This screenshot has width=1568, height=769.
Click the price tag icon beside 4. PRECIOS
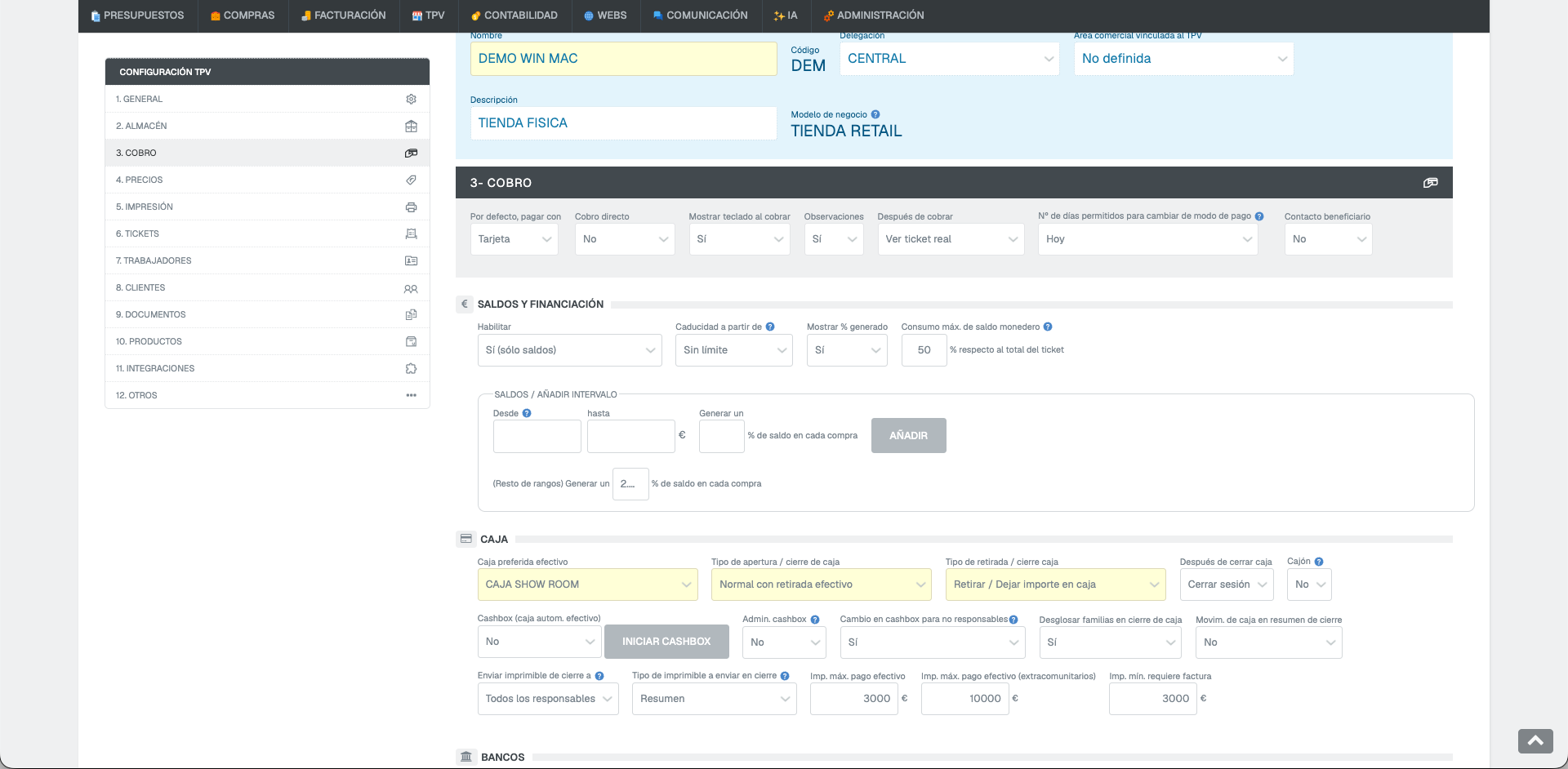coord(411,180)
